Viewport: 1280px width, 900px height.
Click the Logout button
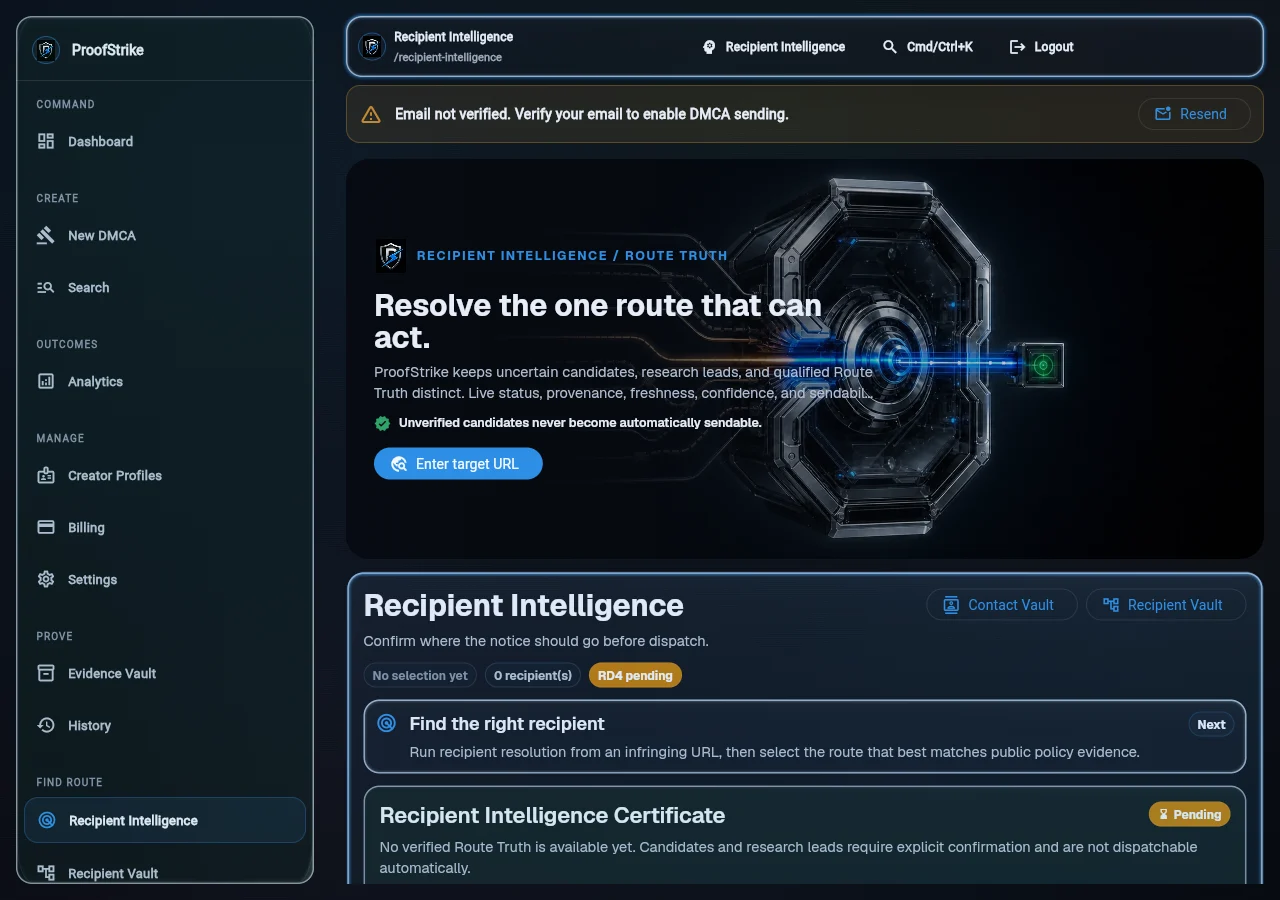[1042, 47]
